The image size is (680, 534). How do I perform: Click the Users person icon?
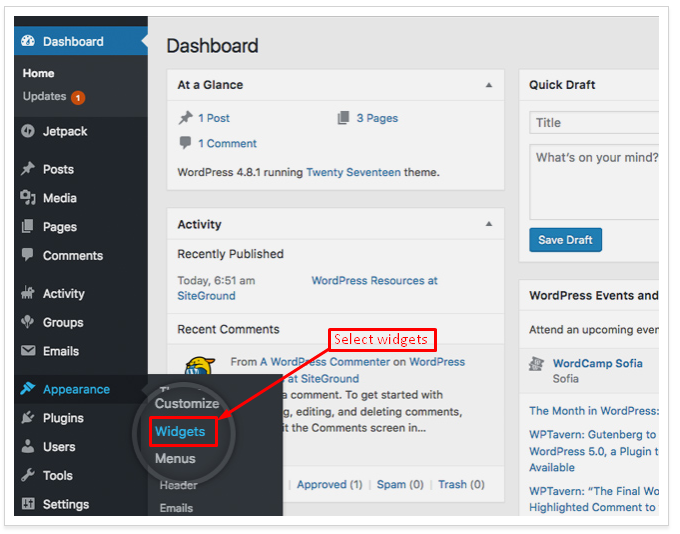pos(28,446)
